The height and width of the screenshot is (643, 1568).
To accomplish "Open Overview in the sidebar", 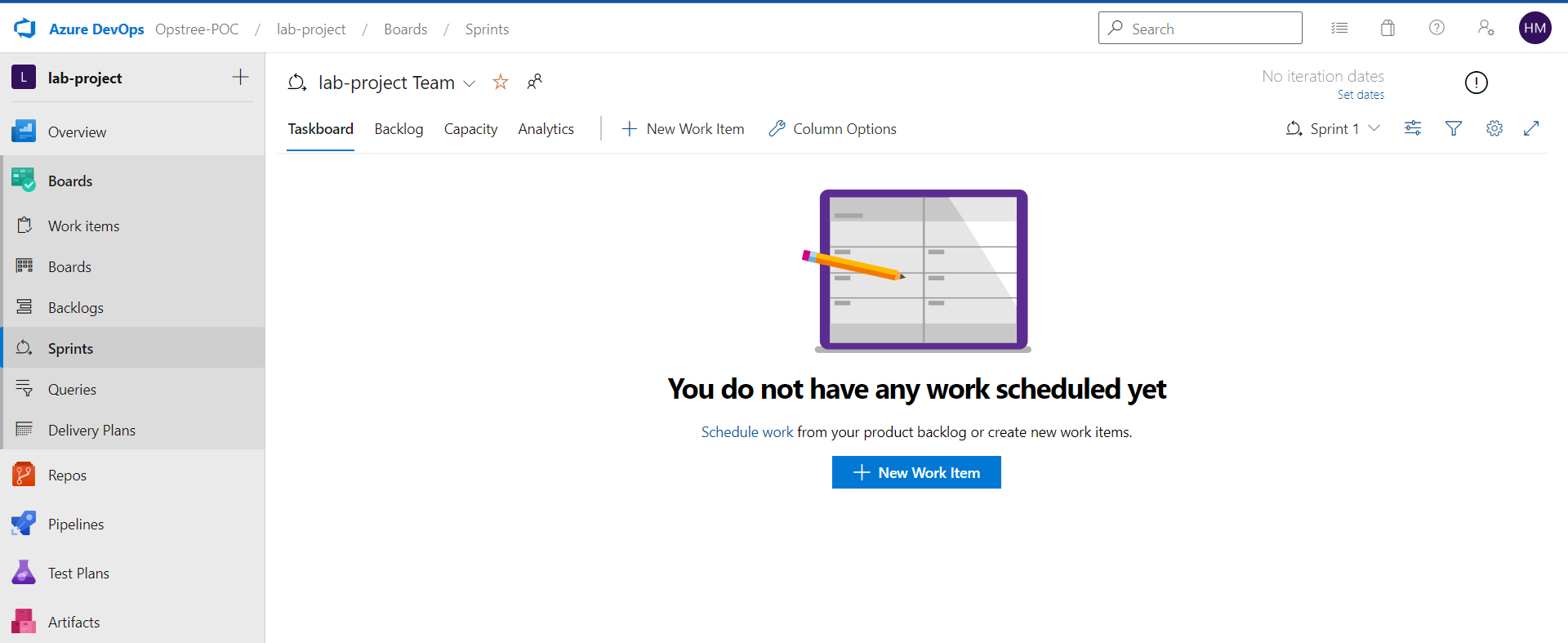I will pyautogui.click(x=132, y=132).
